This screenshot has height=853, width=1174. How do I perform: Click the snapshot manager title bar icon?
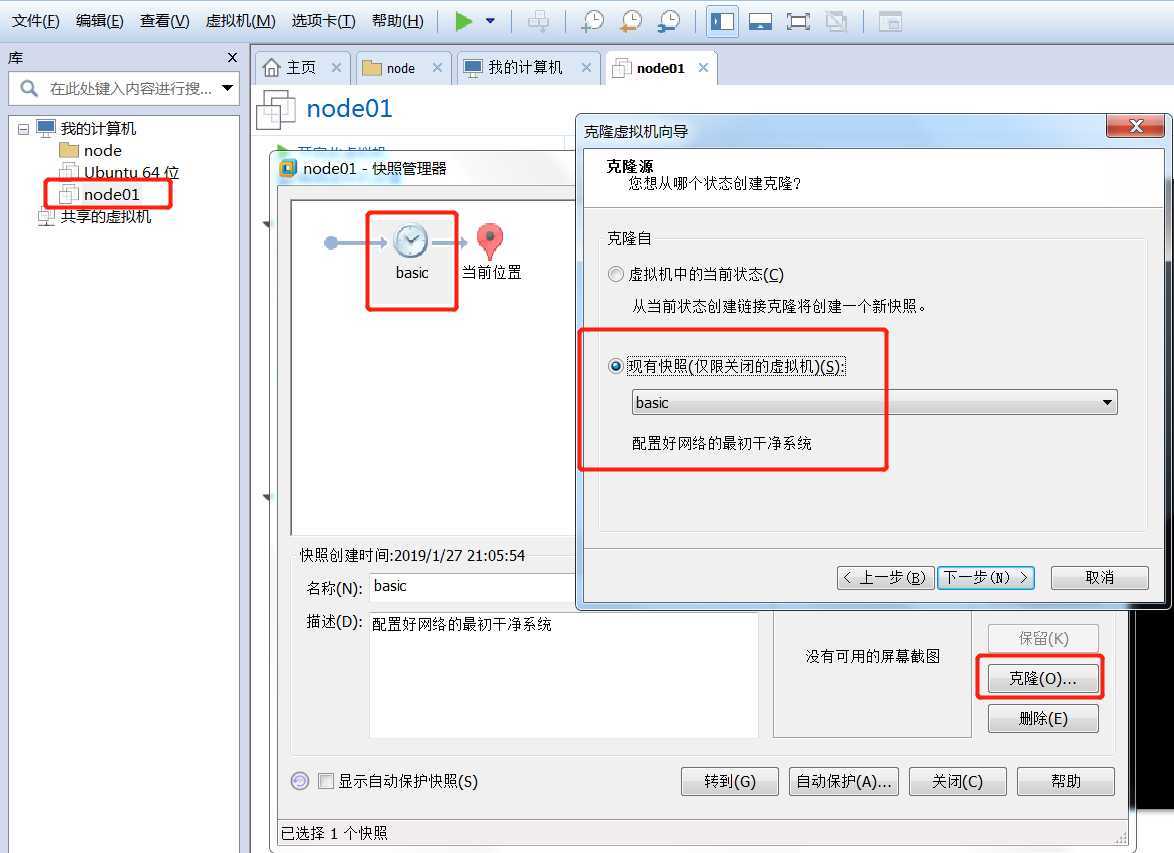point(288,169)
